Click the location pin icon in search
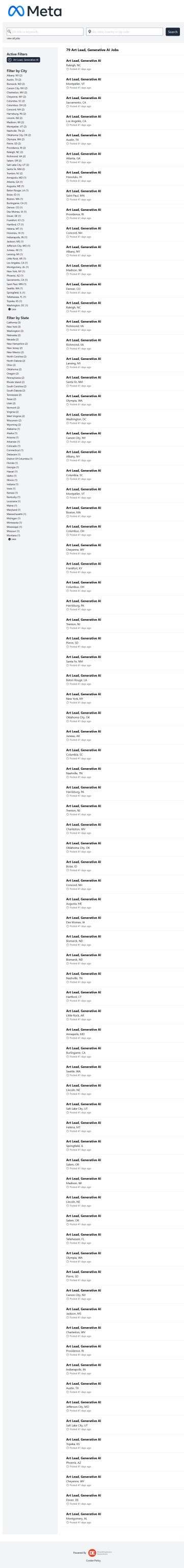Viewport: 184px width, 1568px height. pos(89,32)
